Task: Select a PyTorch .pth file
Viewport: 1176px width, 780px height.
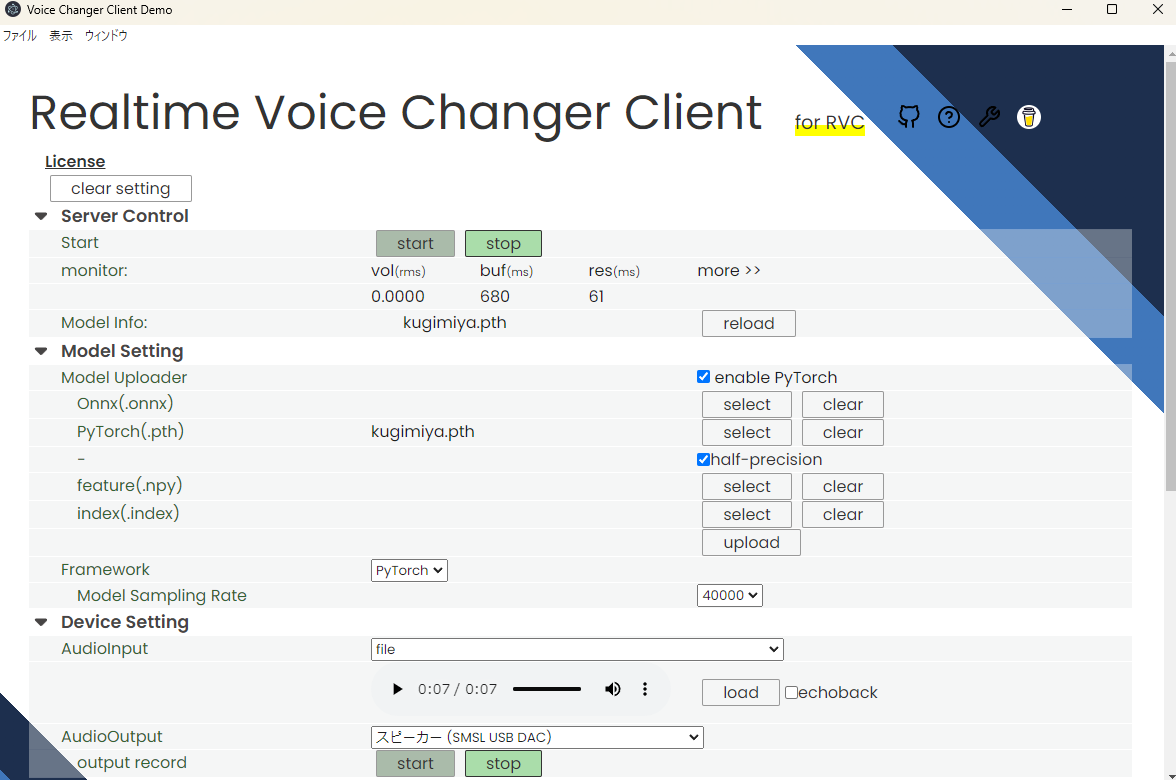Action: tap(747, 433)
